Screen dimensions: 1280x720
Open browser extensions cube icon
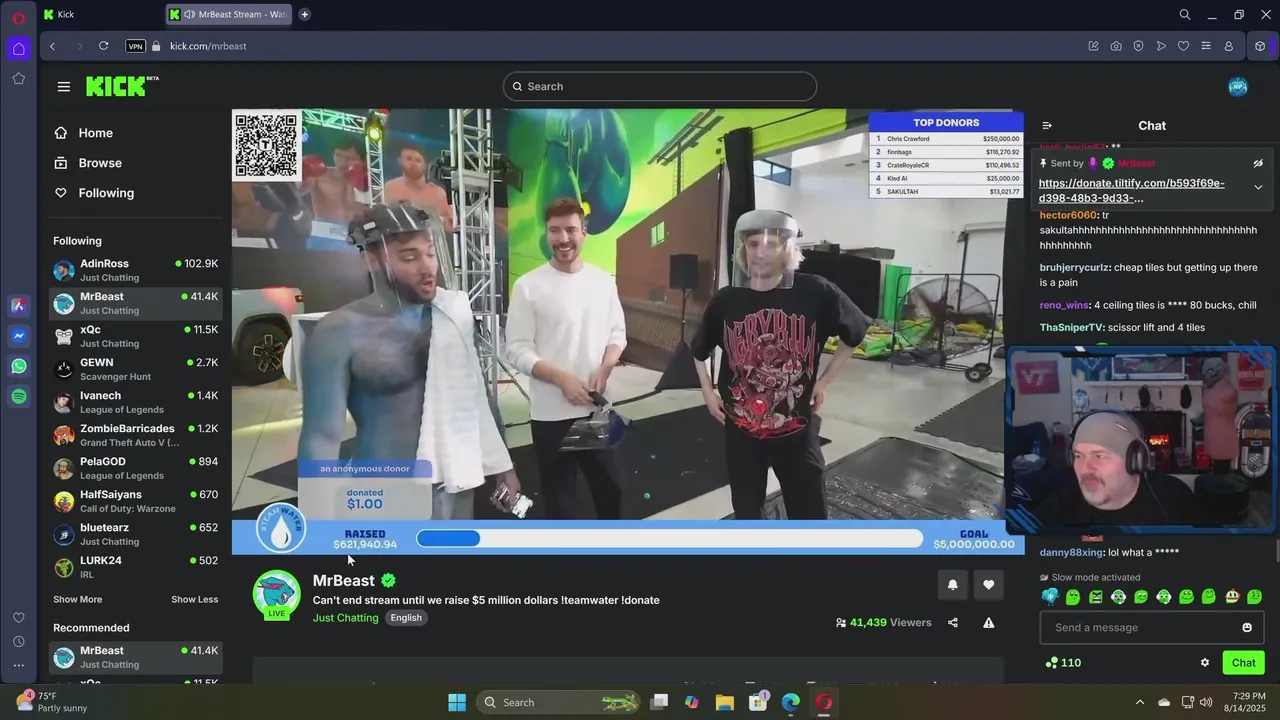pos(1260,46)
